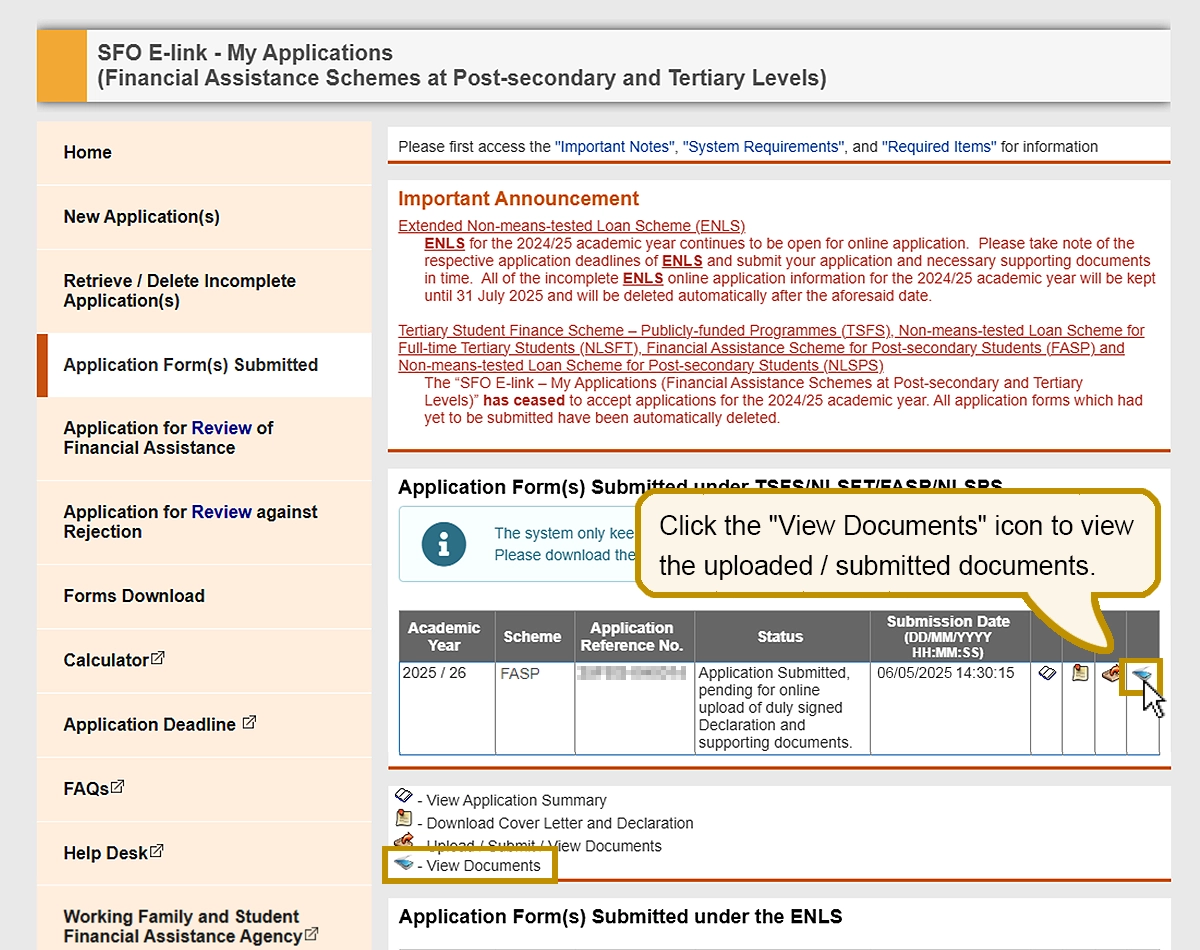
Task: Open the Home menu item
Action: pyautogui.click(x=88, y=152)
